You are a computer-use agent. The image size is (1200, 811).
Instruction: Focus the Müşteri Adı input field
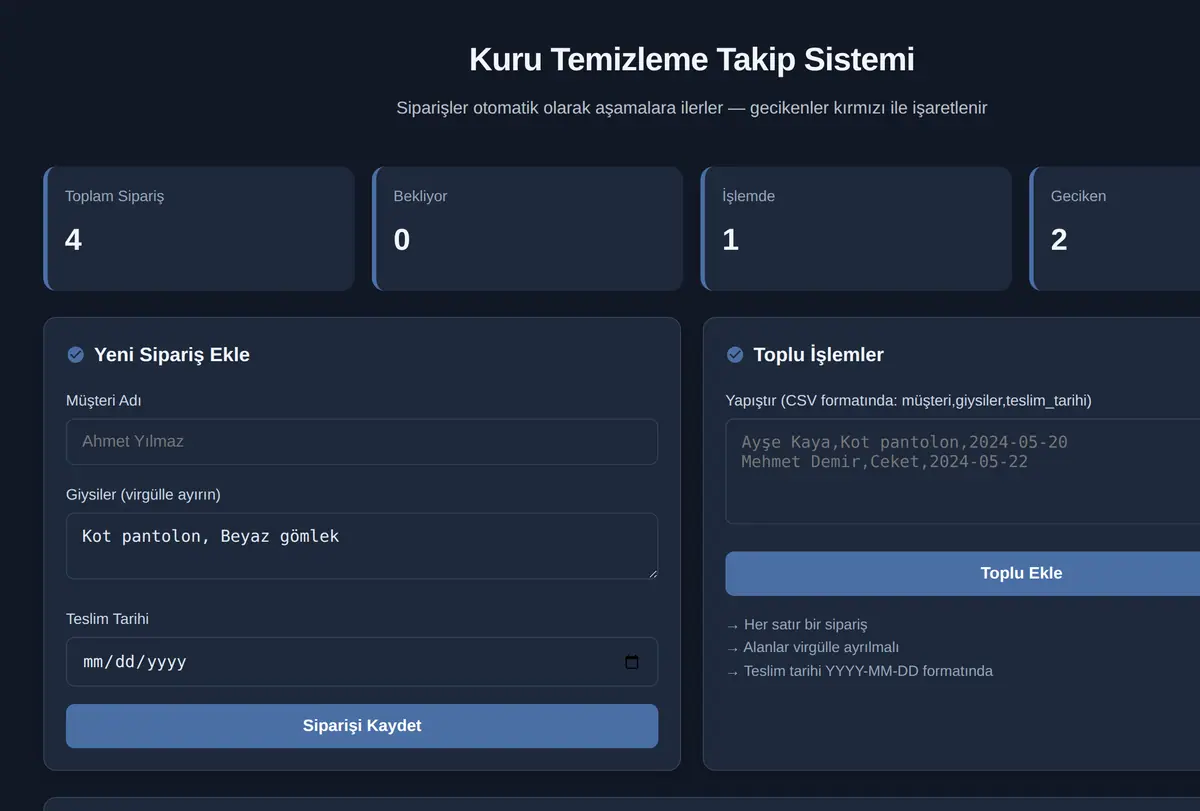click(362, 441)
